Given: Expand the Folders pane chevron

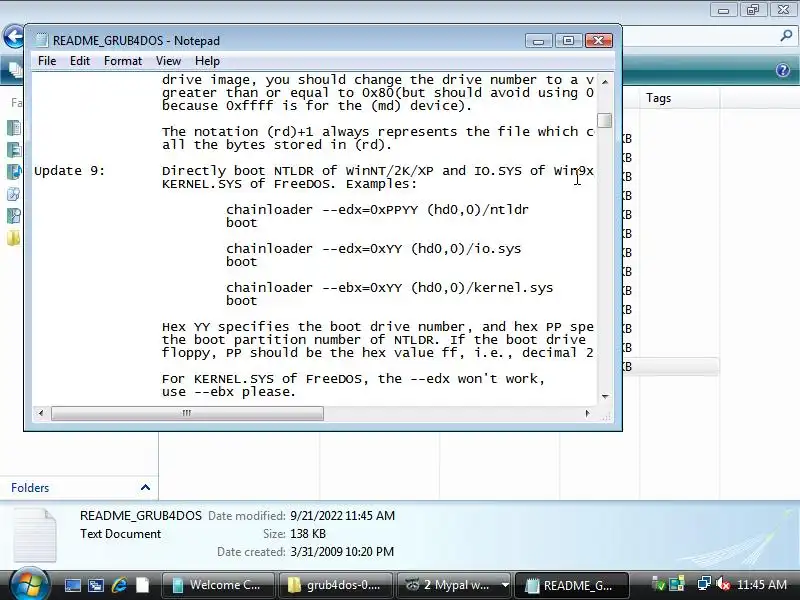Looking at the screenshot, I should pos(145,487).
